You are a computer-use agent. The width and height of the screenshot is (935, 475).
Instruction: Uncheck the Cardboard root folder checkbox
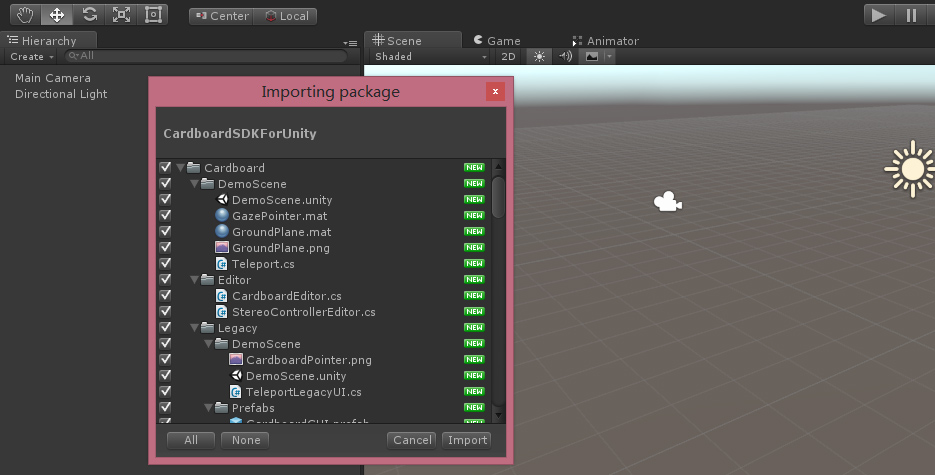coord(165,167)
